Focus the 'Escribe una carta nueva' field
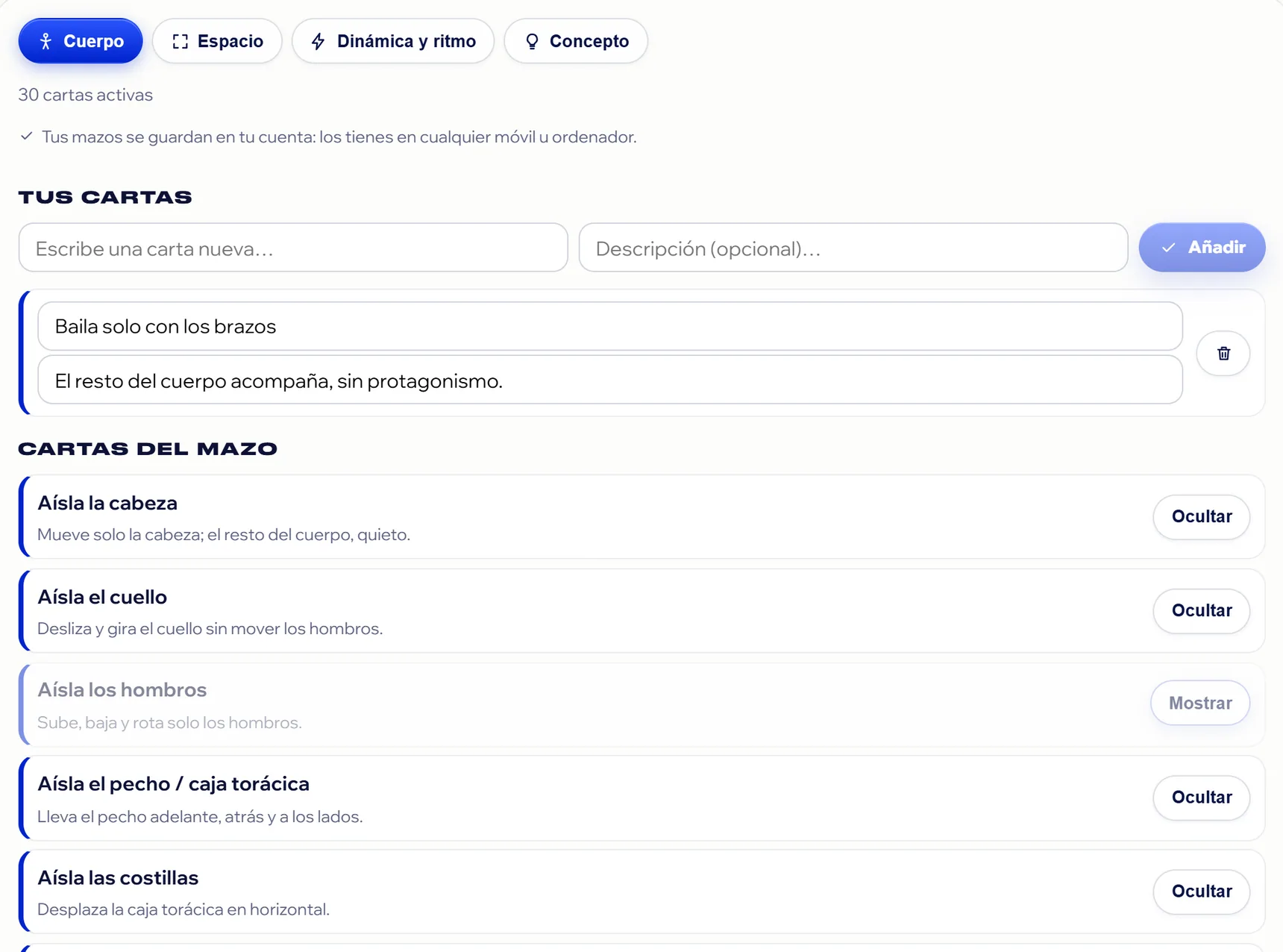This screenshot has width=1283, height=952. click(x=293, y=248)
